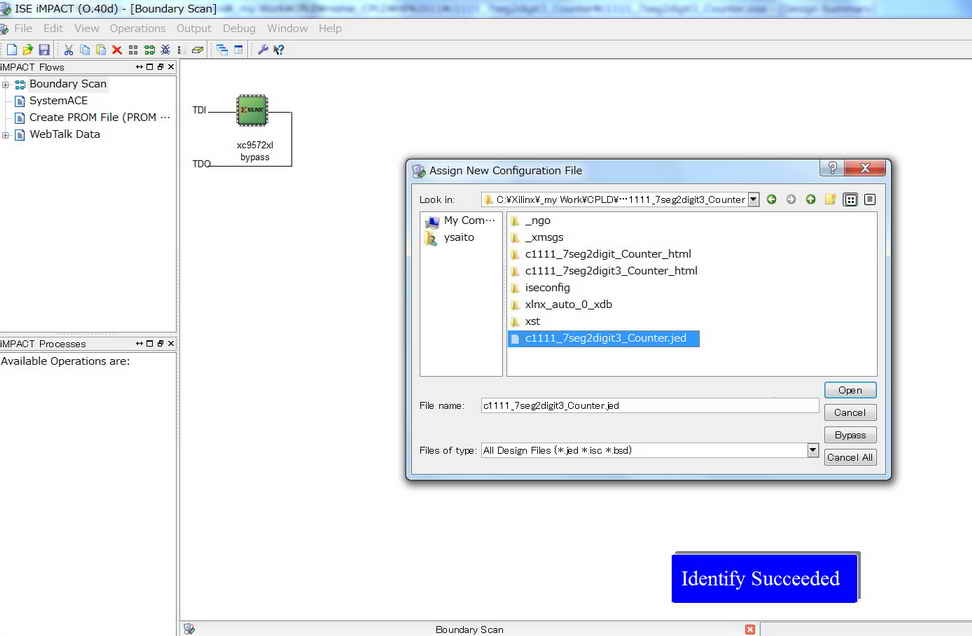
Task: Click the green boundary-scan chain toolbar icon
Action: pyautogui.click(x=149, y=50)
